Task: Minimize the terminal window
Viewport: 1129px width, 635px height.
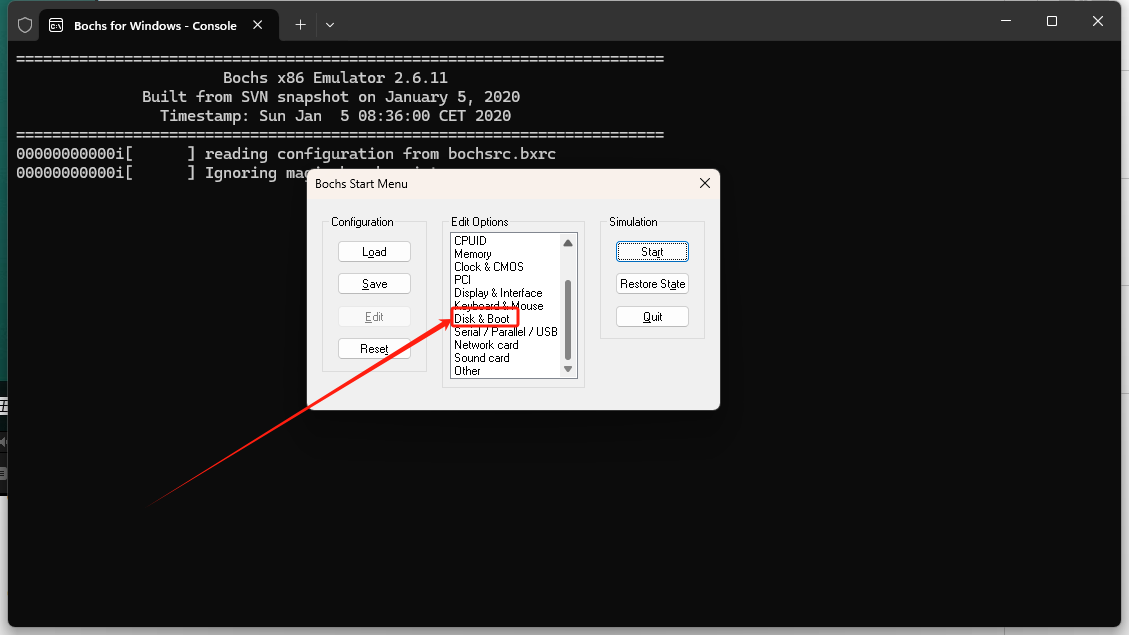Action: click(1006, 21)
